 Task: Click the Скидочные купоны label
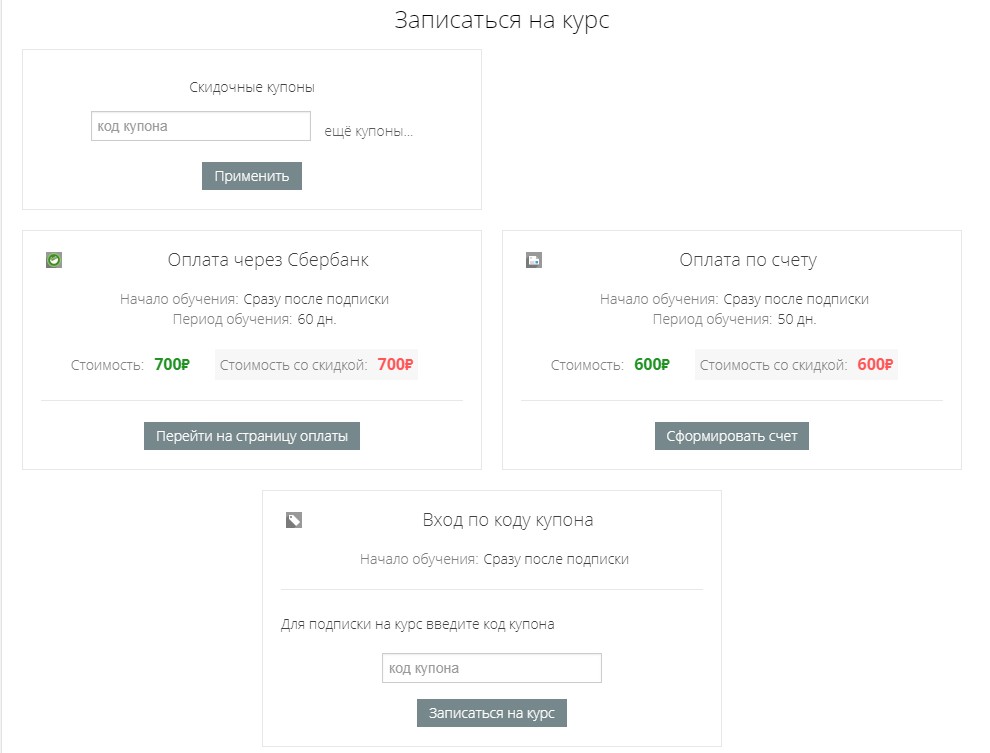click(252, 88)
